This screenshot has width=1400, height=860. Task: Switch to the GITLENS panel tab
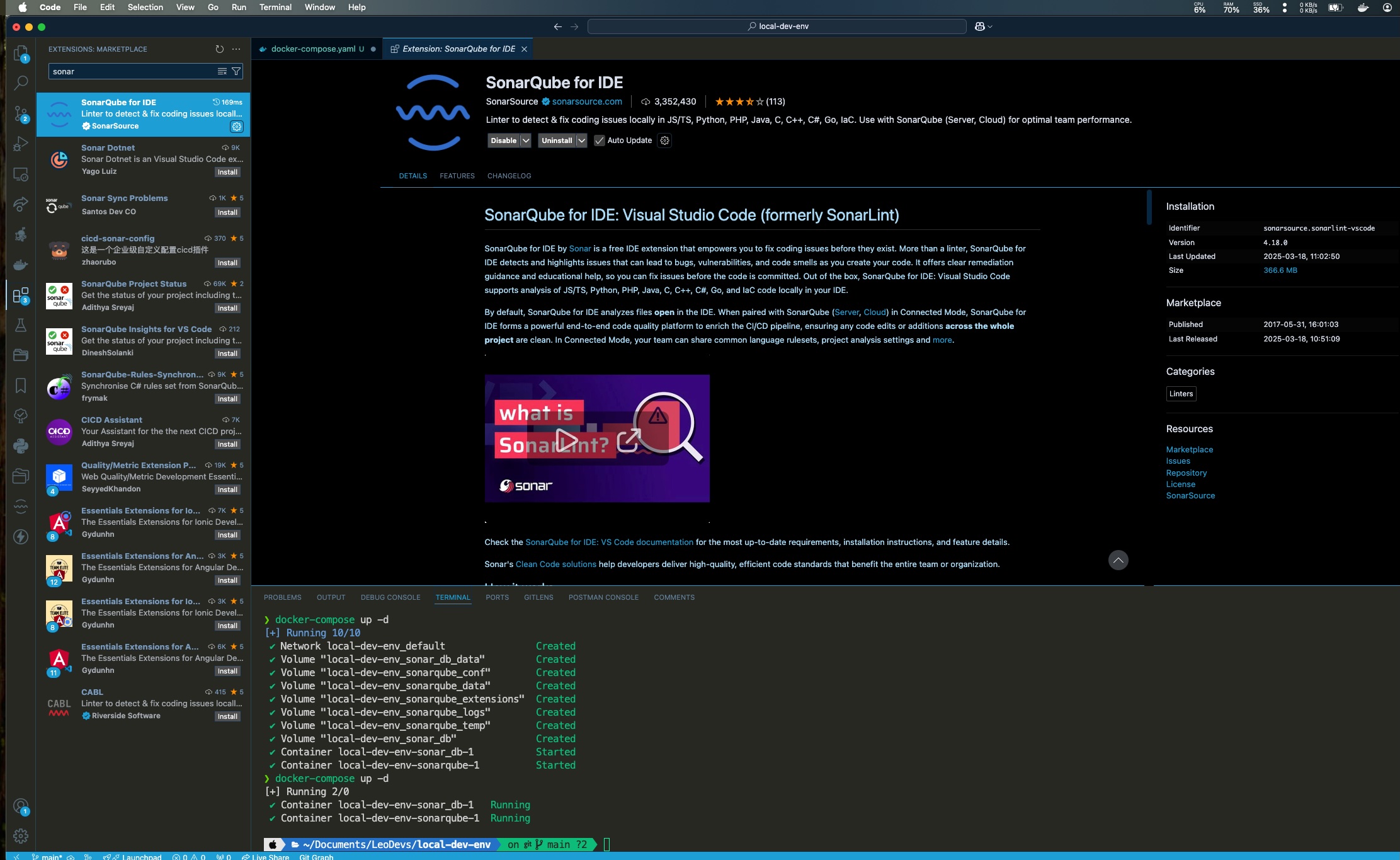tap(538, 597)
